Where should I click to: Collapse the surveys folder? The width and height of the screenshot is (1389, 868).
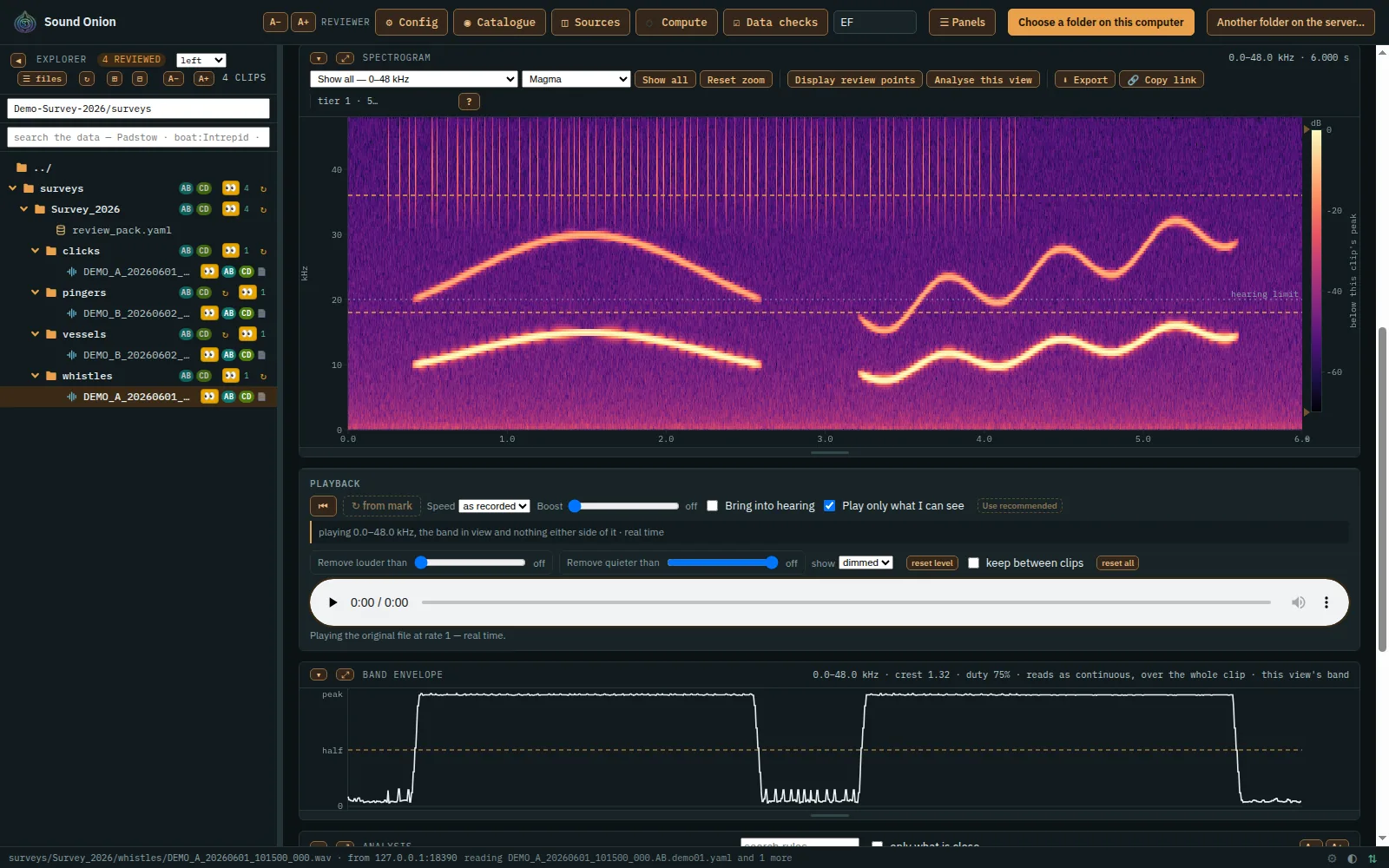coord(13,188)
